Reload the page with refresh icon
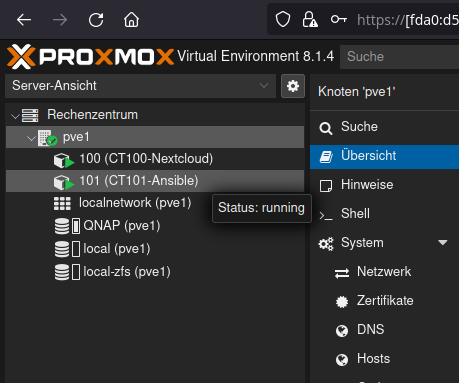 click(96, 20)
